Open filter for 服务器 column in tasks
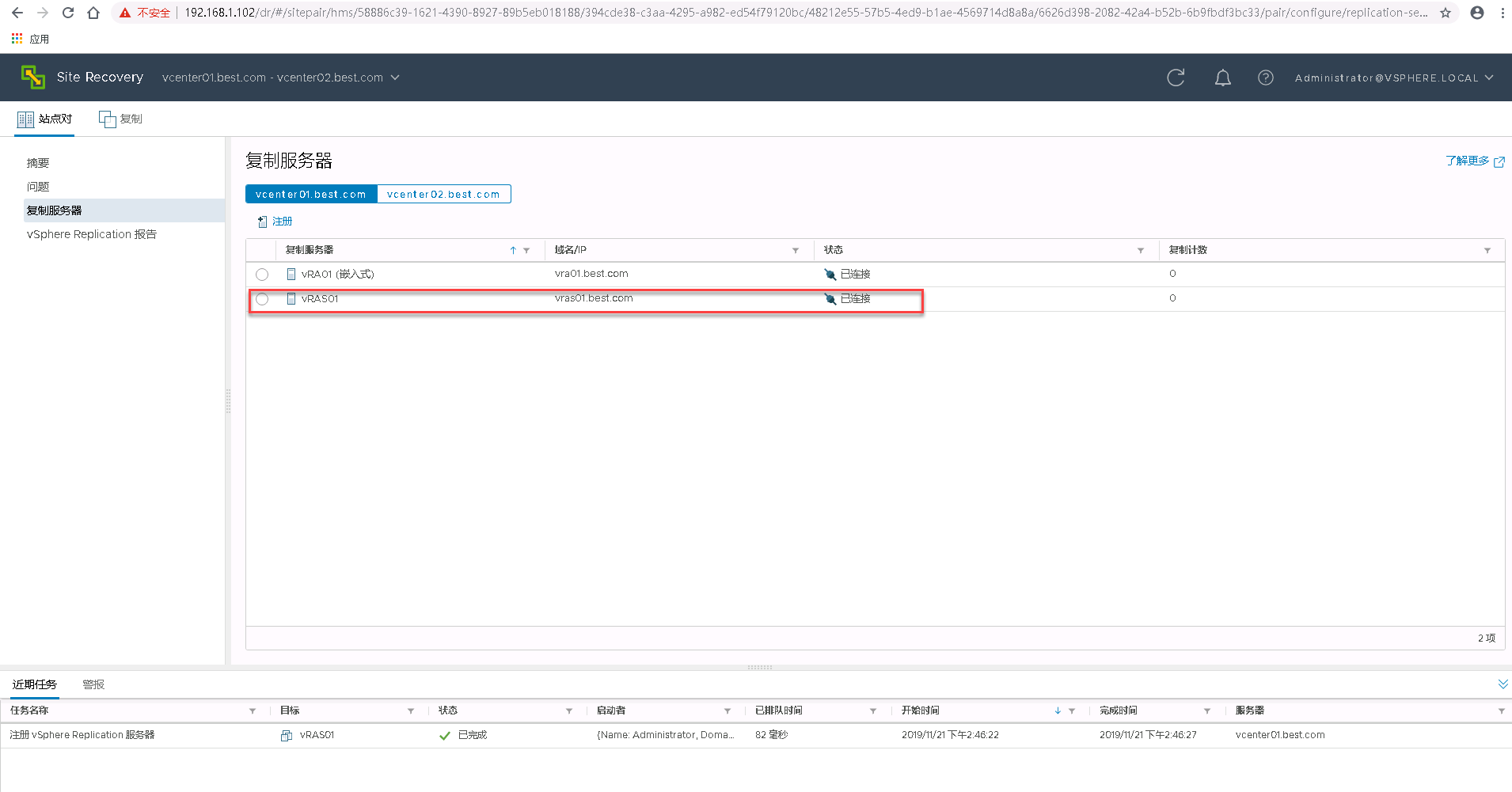The image size is (1512, 792). click(x=1502, y=711)
